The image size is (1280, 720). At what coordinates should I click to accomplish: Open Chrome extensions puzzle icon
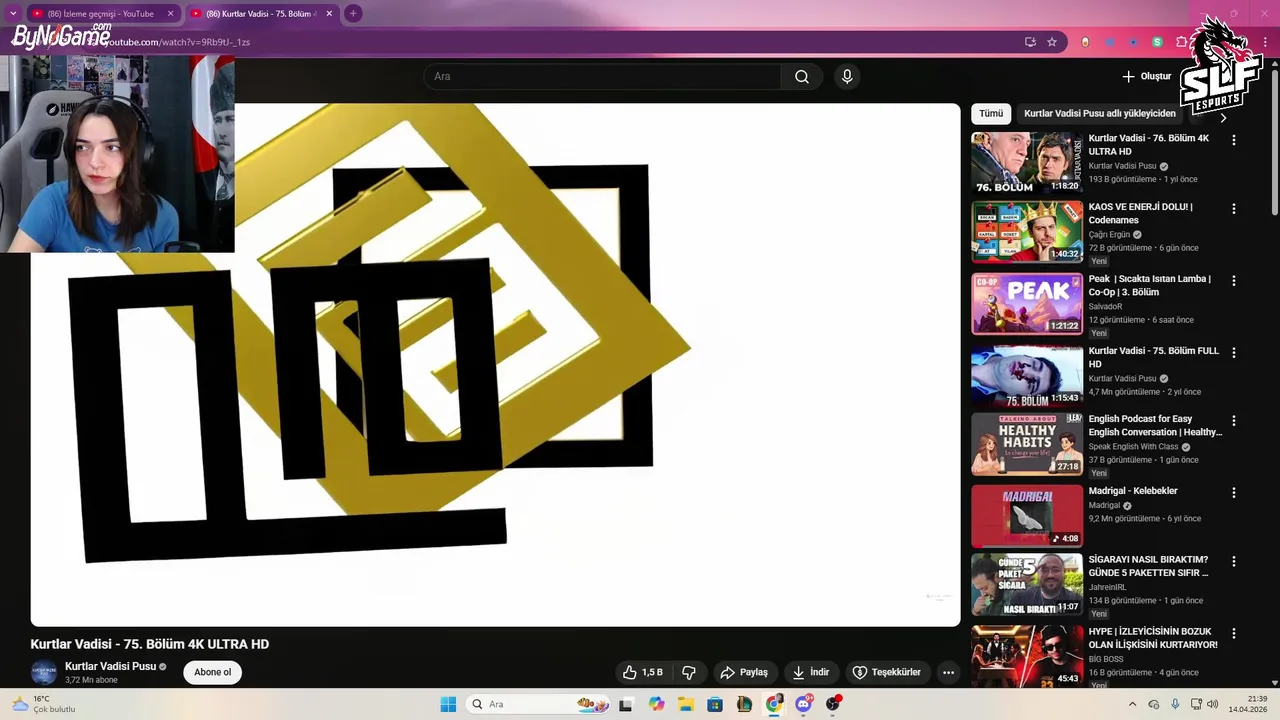[1181, 42]
